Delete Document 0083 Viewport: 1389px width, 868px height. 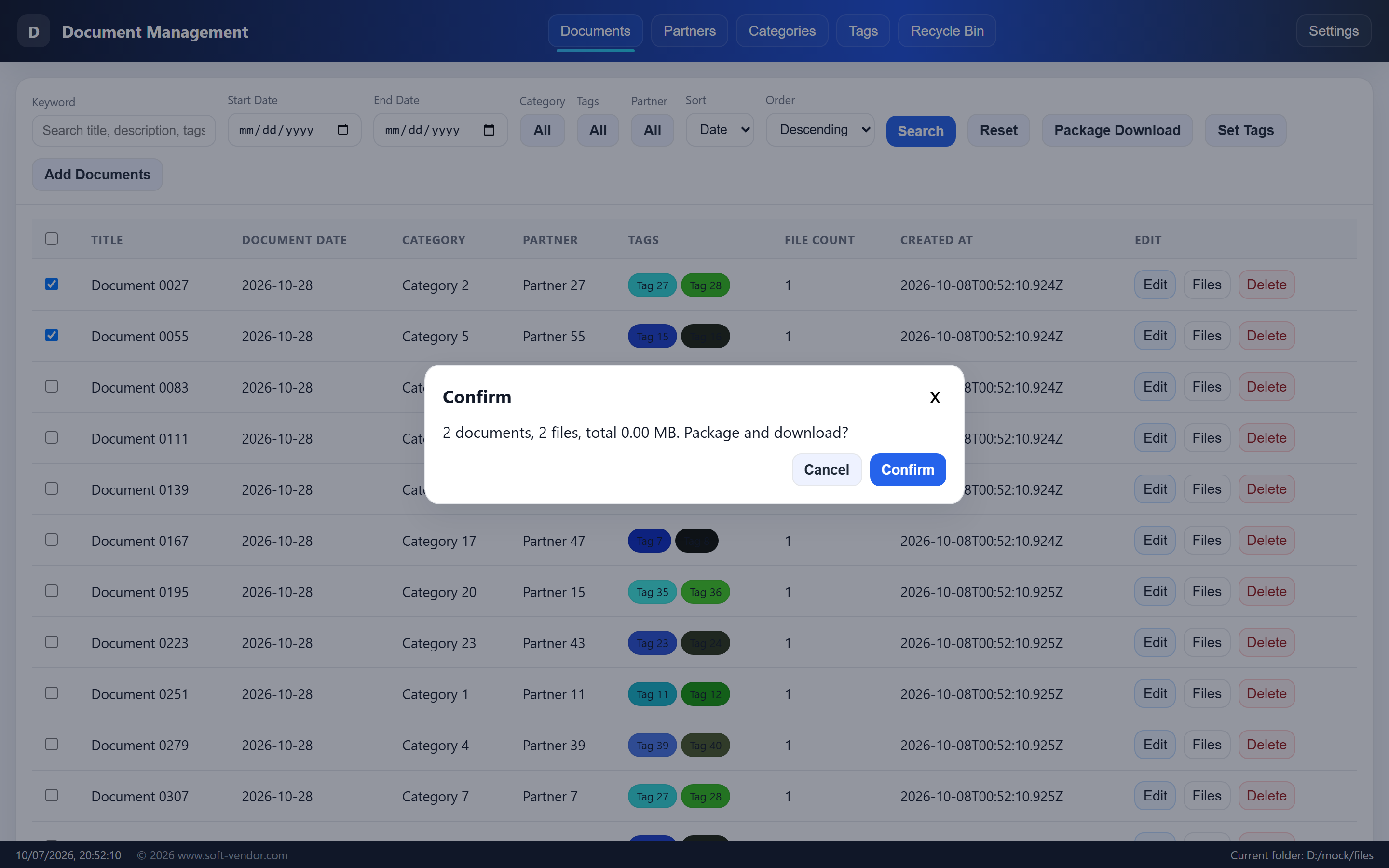pyautogui.click(x=1266, y=387)
